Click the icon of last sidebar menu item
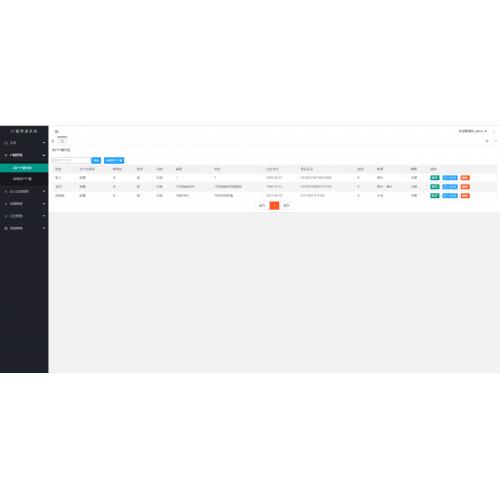The width and height of the screenshot is (500, 500). click(x=6, y=228)
